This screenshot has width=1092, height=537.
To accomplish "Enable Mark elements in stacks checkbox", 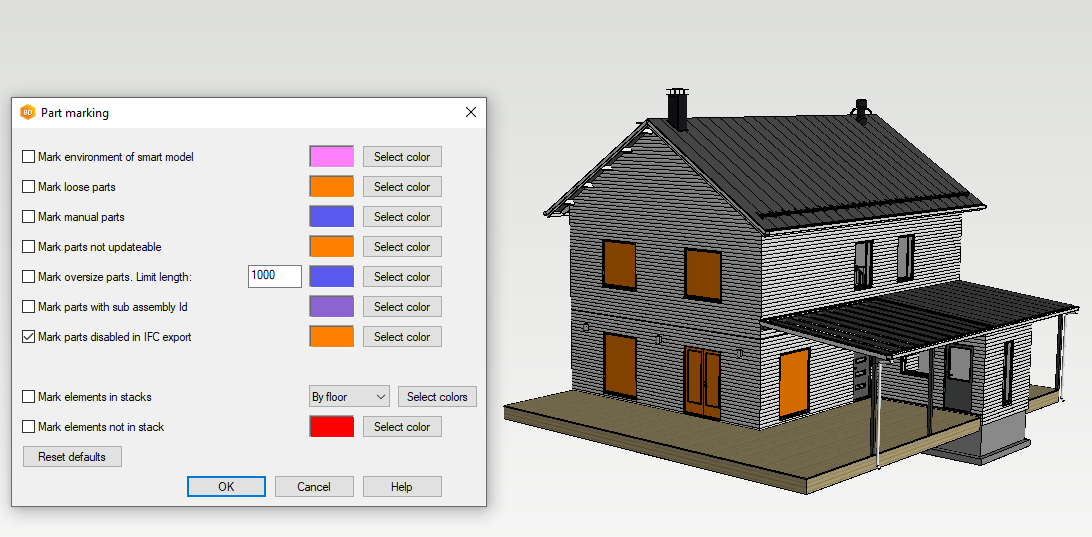I will pyautogui.click(x=28, y=397).
